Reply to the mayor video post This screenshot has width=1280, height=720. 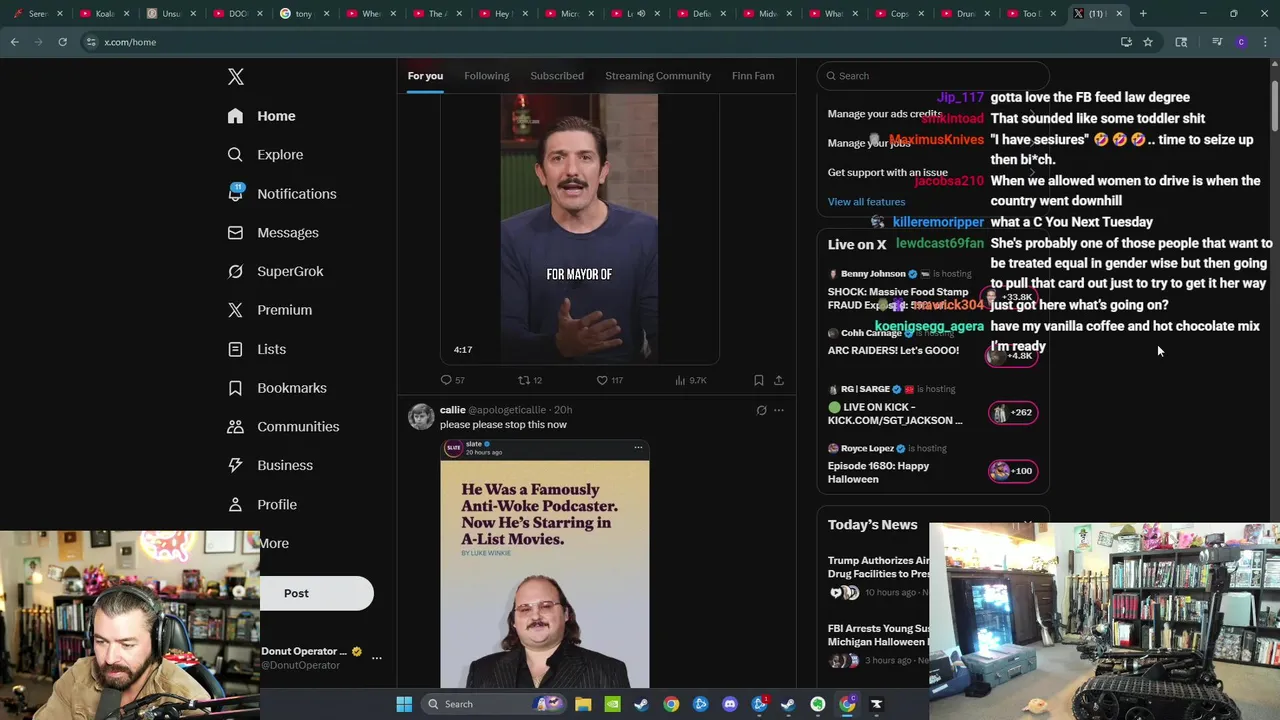[452, 380]
